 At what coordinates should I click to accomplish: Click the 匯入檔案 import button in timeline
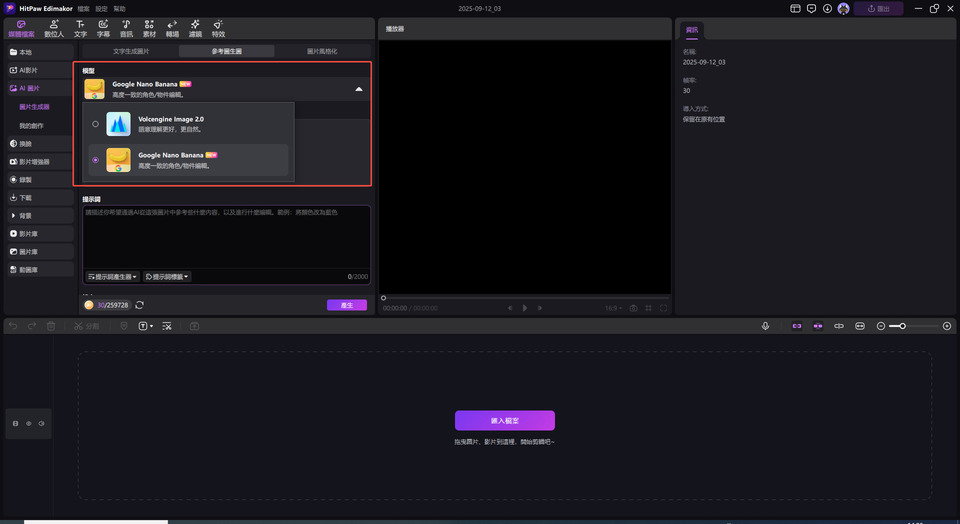(x=504, y=420)
